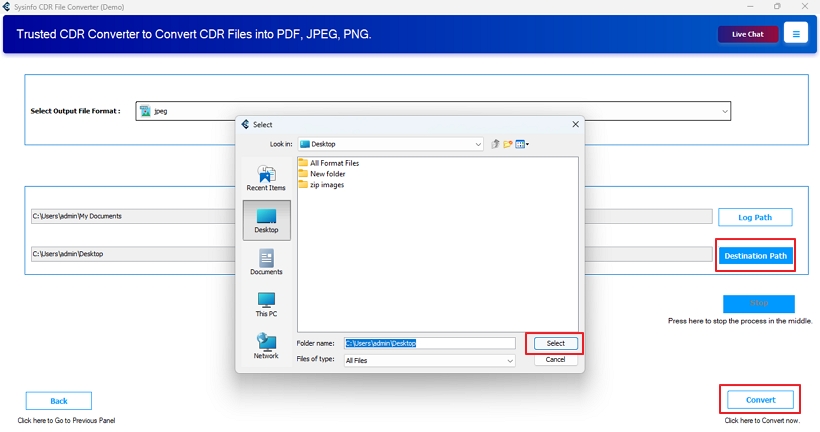Minimize the CDR File Converter window
The height and width of the screenshot is (432, 820).
750,6
